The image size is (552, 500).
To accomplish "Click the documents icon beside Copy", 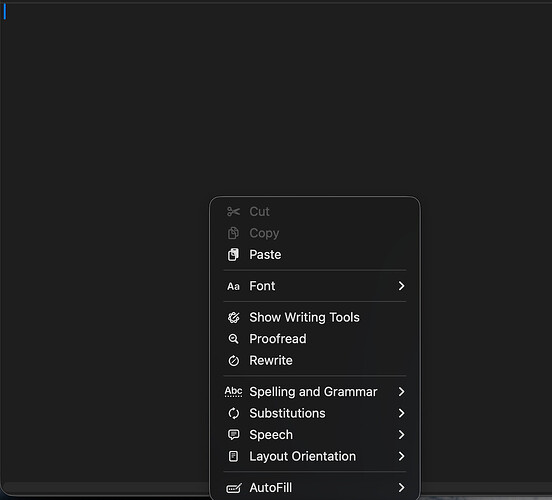I will coord(233,233).
